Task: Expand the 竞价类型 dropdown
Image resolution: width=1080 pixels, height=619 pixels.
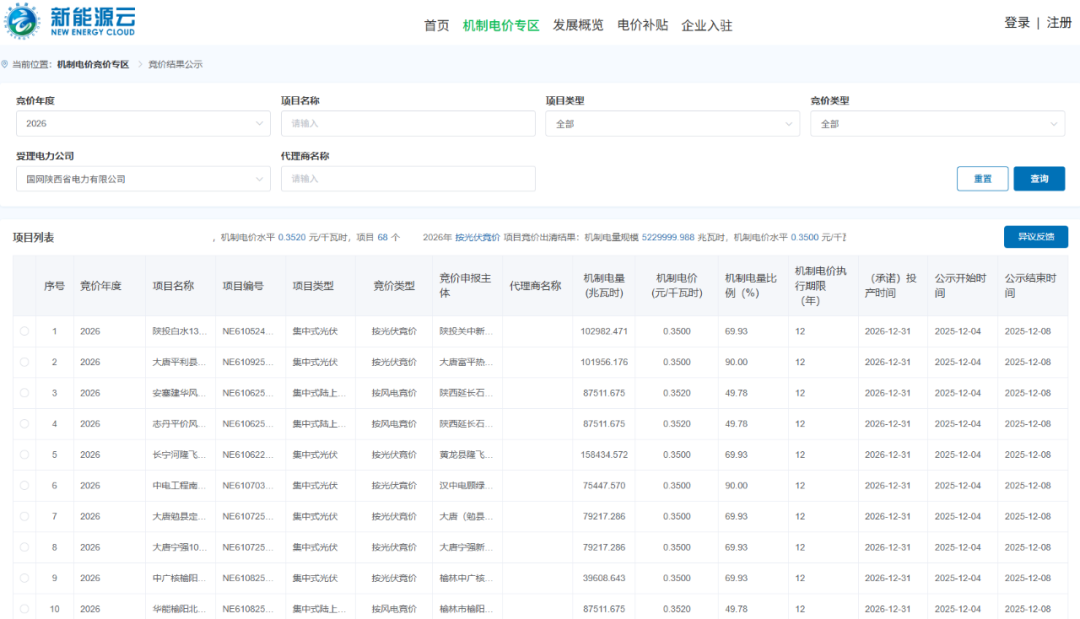Action: 937,124
